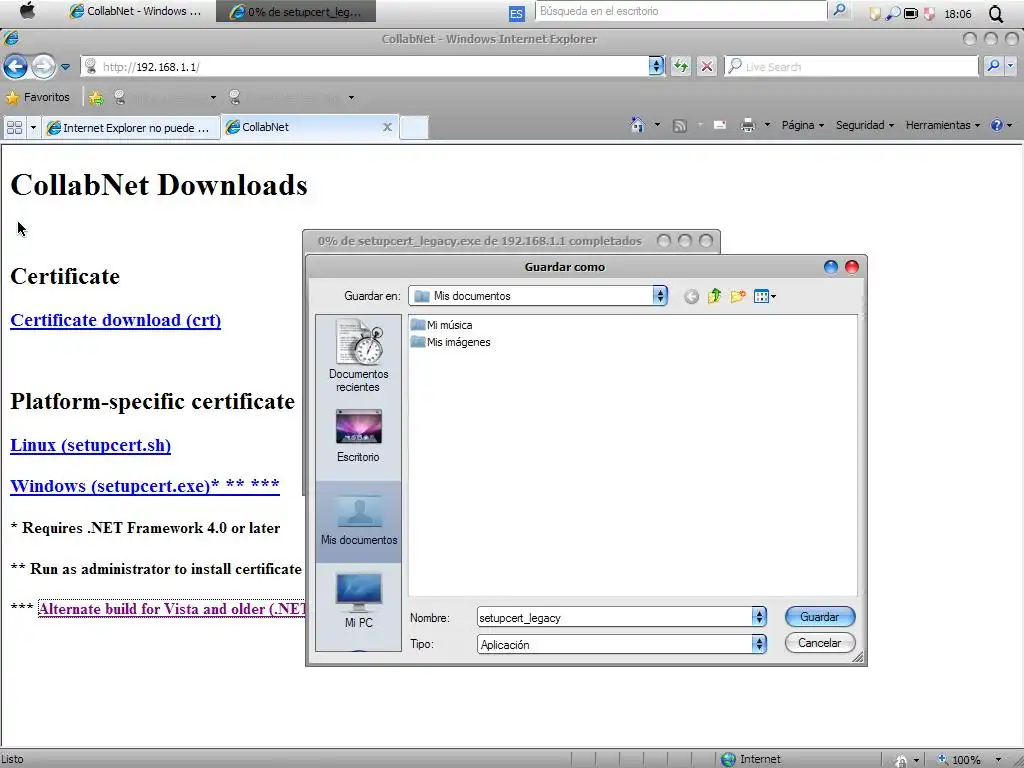
Task: Select Documentos recientes in the places bar
Action: [359, 356]
